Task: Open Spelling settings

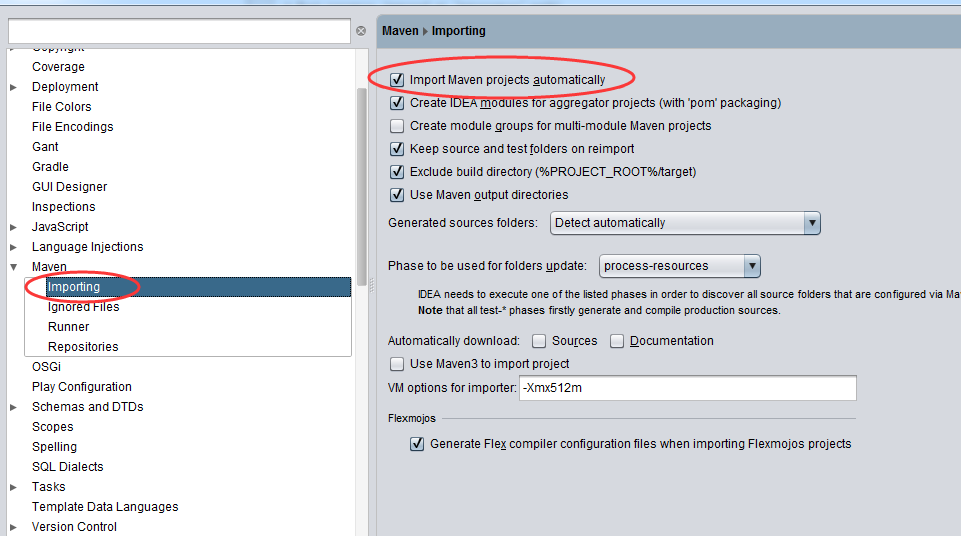Action: coord(55,447)
